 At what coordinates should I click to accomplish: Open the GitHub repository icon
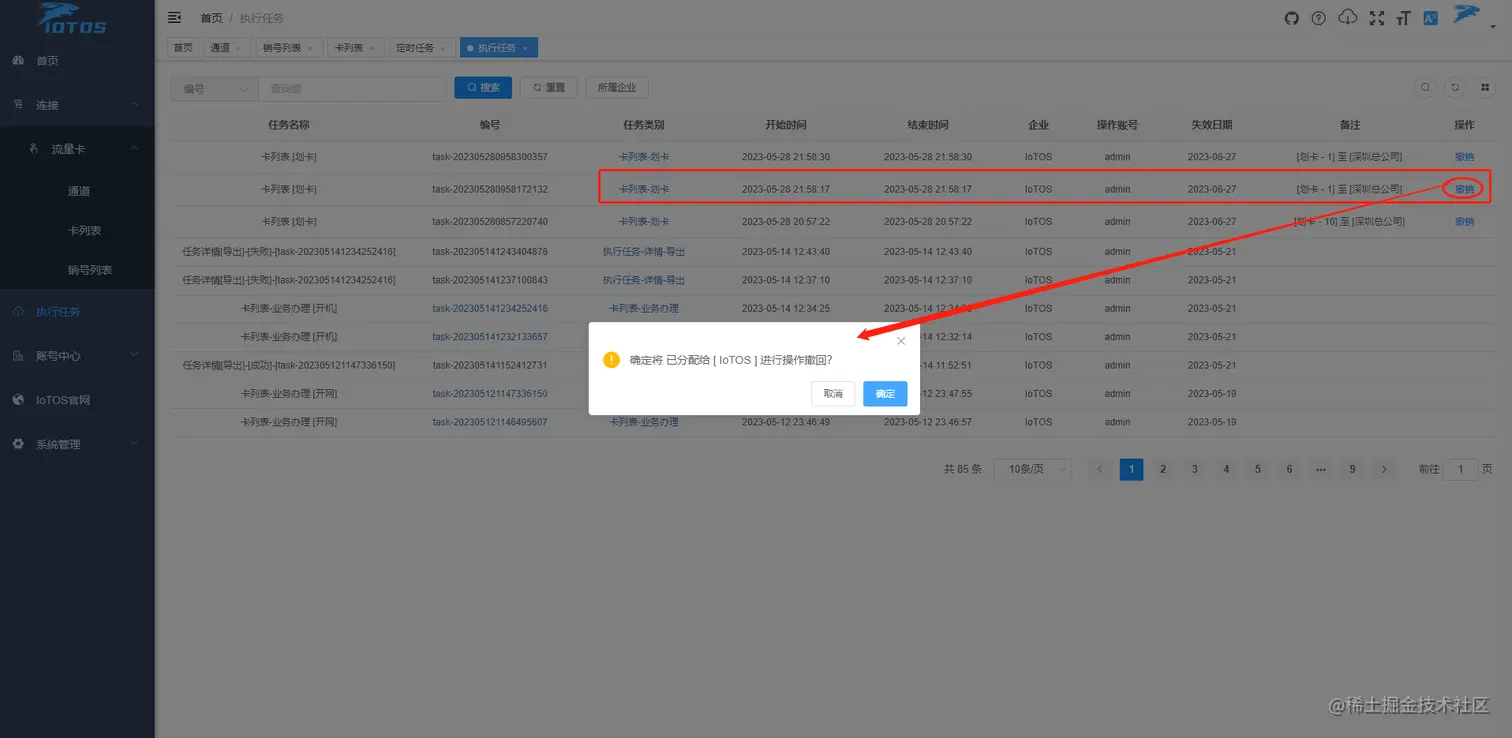pos(1292,17)
